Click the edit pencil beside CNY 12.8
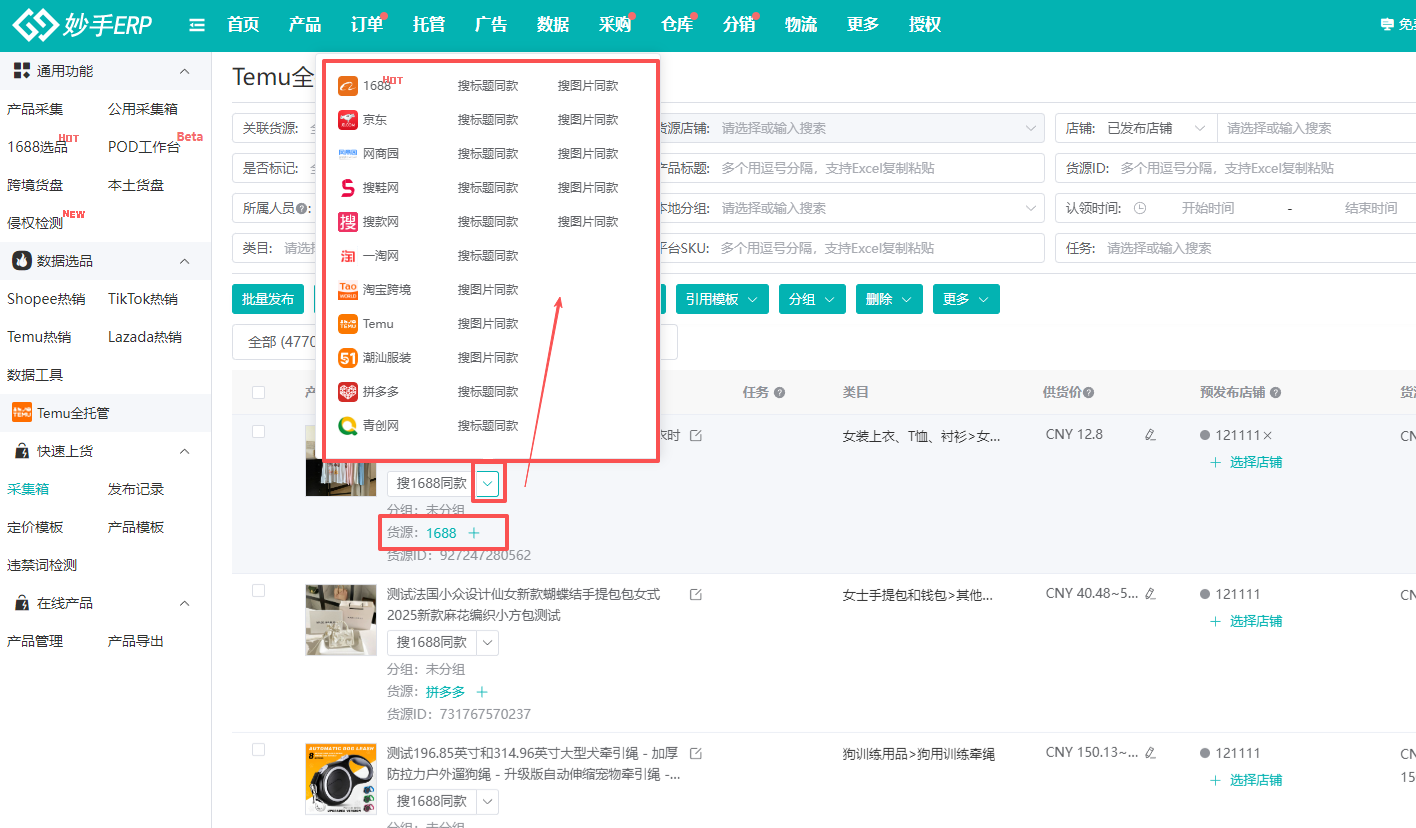 (x=1150, y=435)
